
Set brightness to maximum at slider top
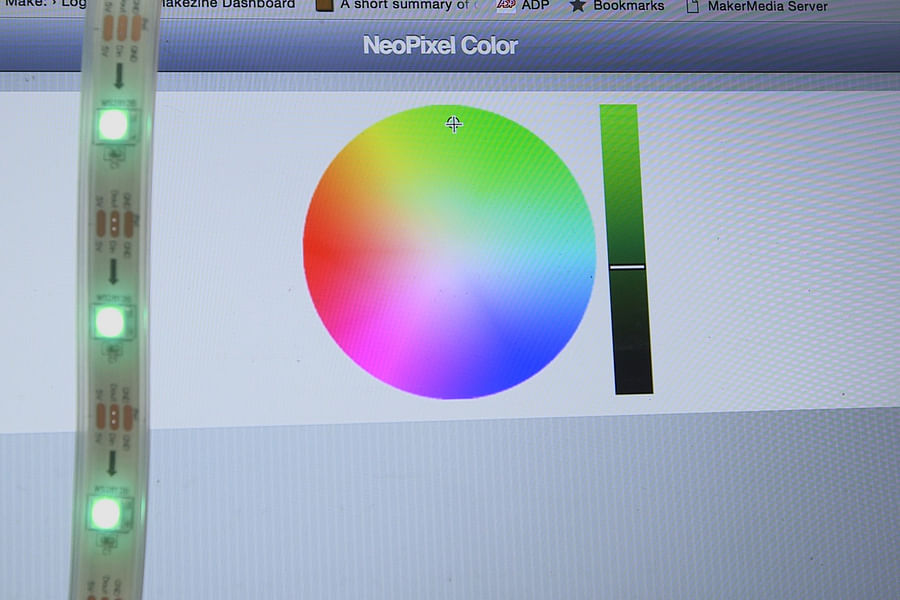tap(619, 110)
